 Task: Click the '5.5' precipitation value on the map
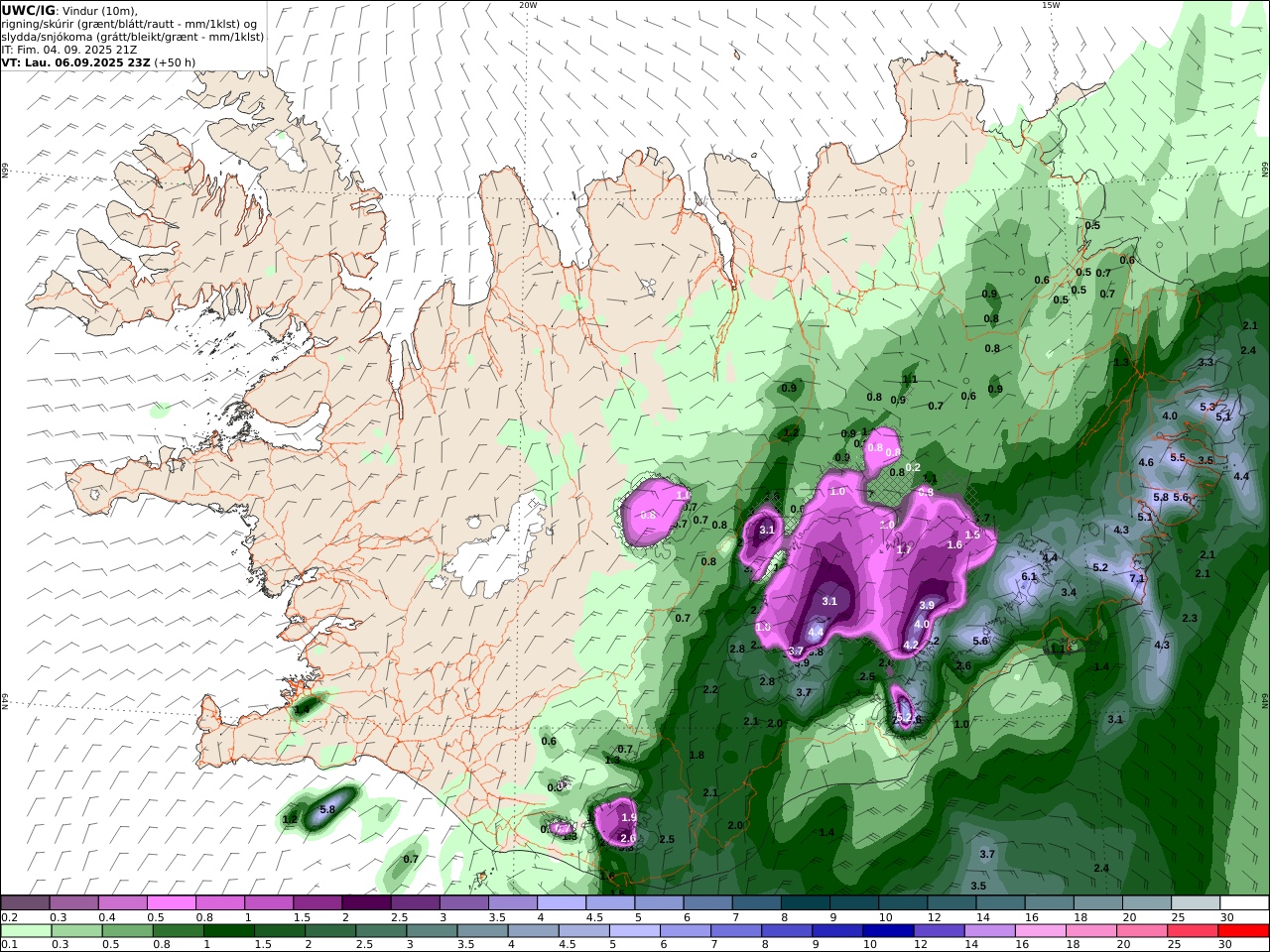1178,457
